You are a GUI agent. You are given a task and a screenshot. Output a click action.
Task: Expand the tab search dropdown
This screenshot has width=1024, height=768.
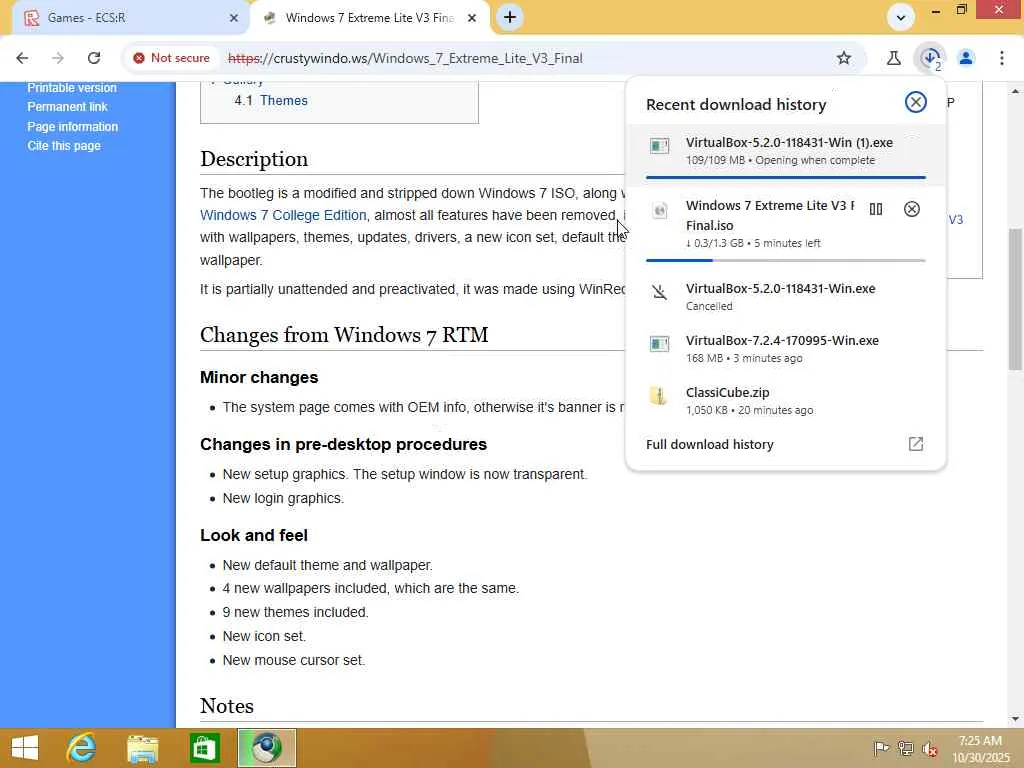[901, 18]
